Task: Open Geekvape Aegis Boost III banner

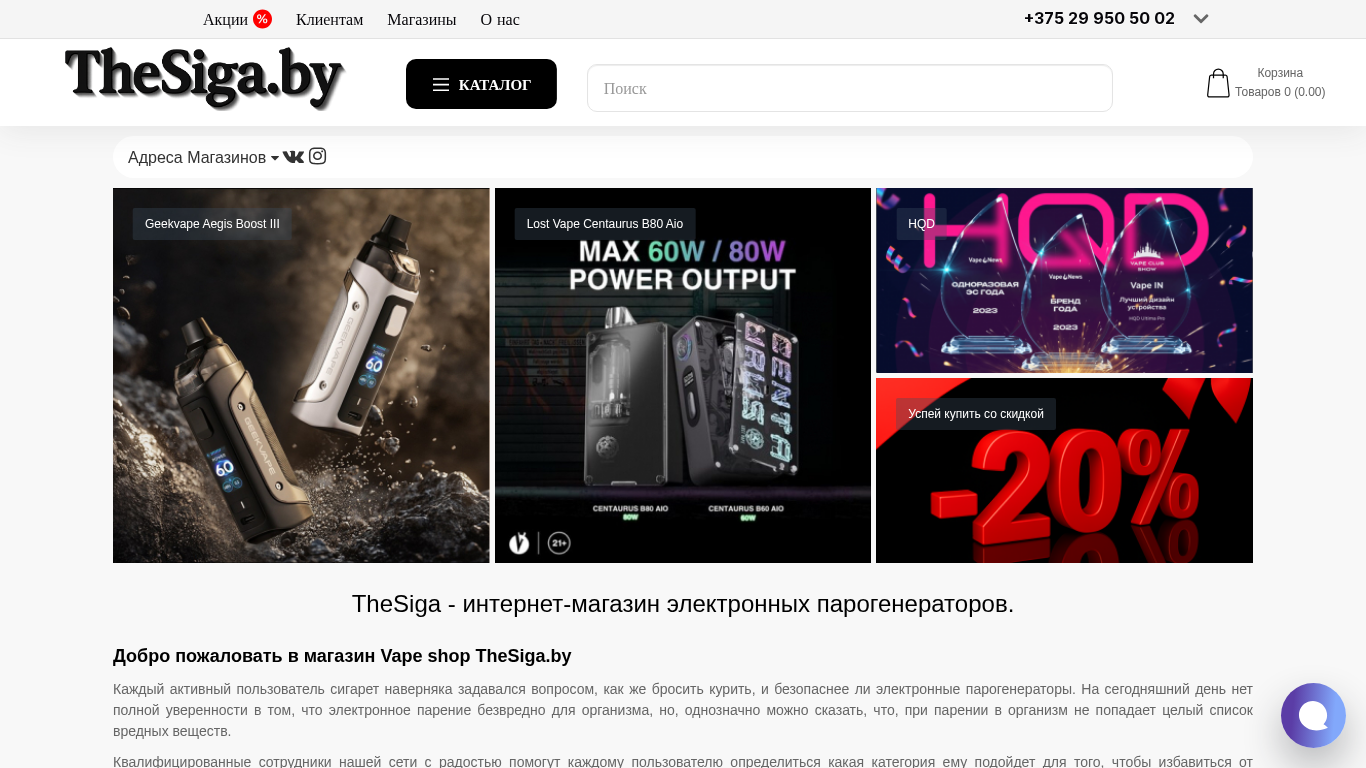Action: point(301,375)
